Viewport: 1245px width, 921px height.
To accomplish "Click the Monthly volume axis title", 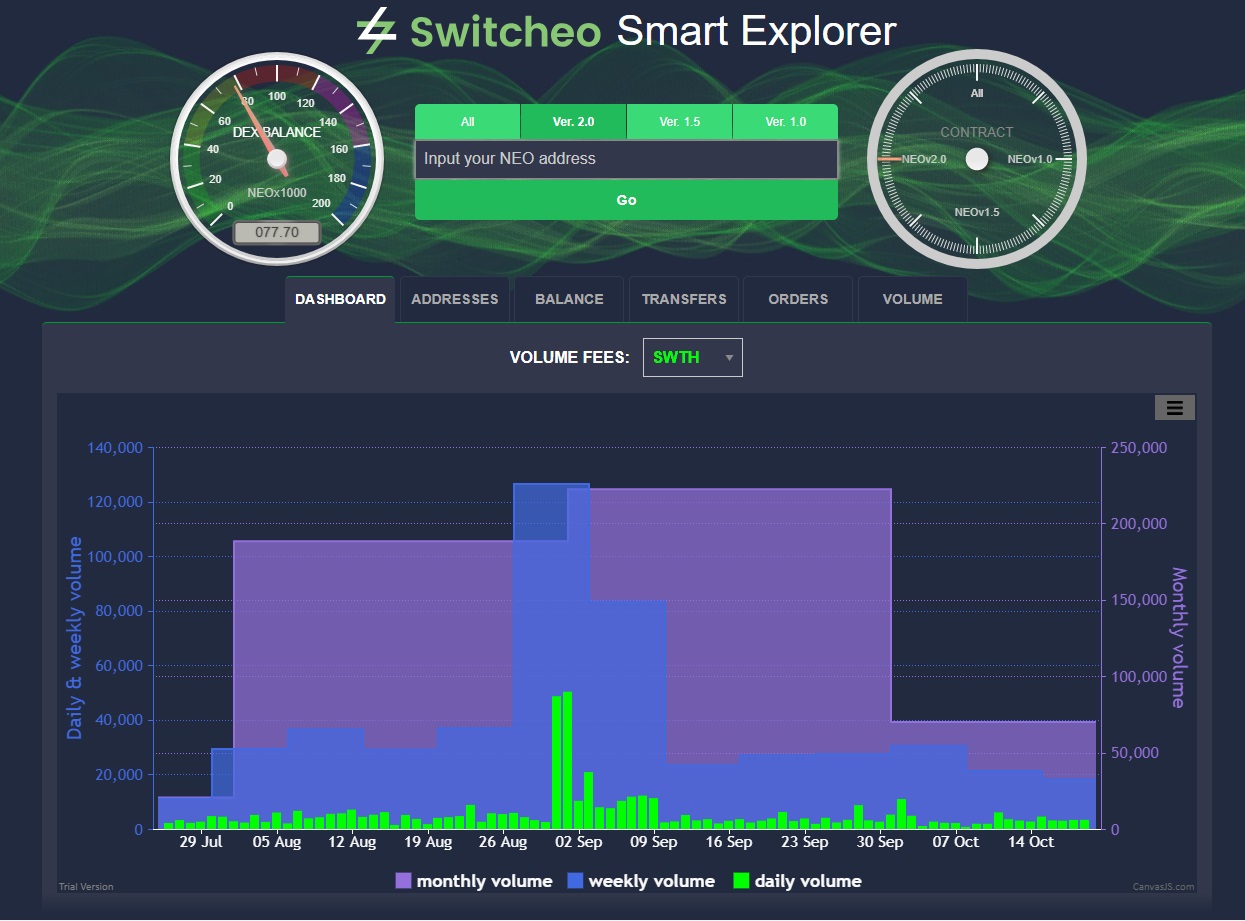I will pos(1178,637).
